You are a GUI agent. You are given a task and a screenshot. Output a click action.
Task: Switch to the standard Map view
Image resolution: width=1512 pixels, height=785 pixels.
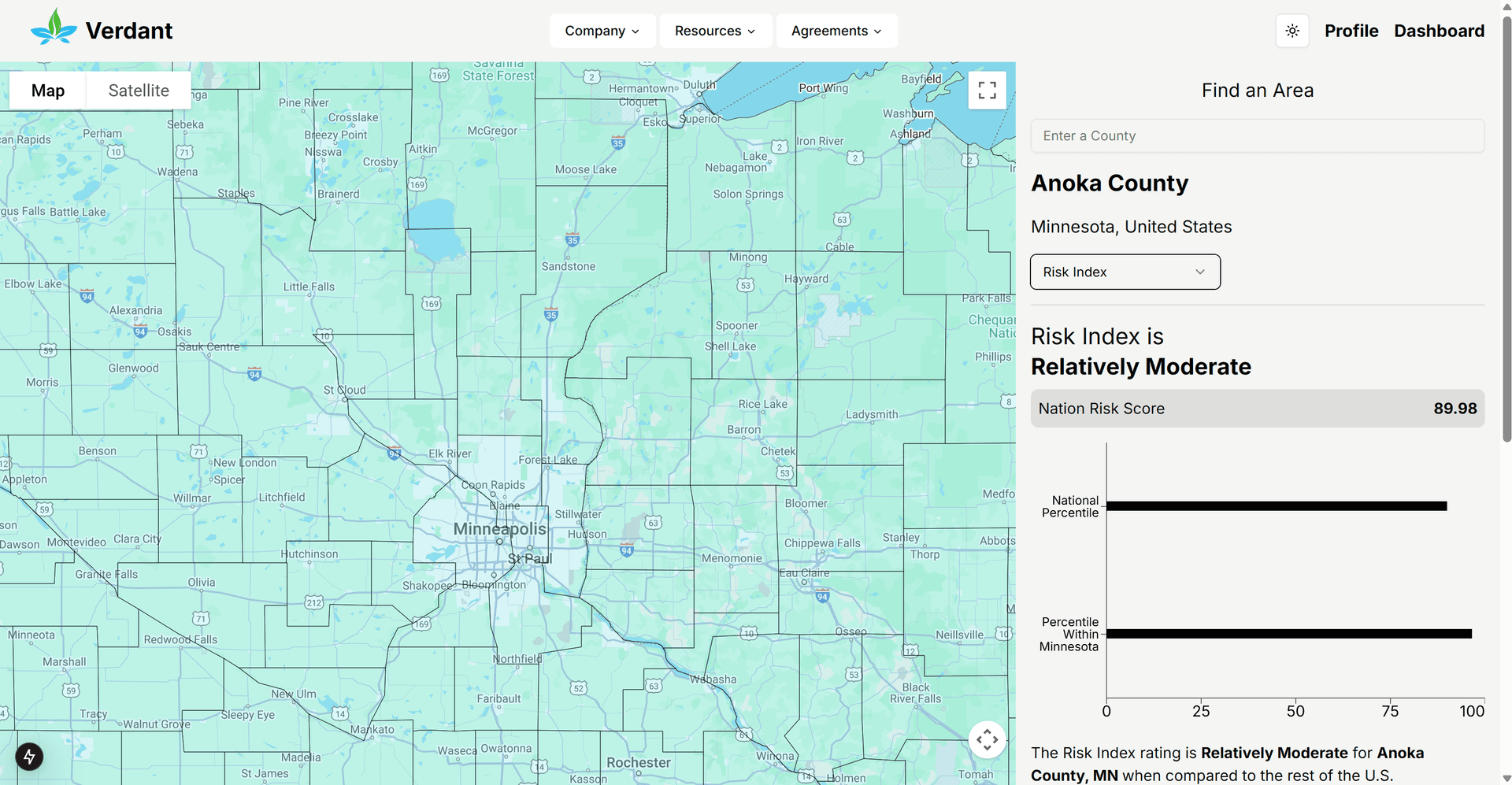(48, 91)
